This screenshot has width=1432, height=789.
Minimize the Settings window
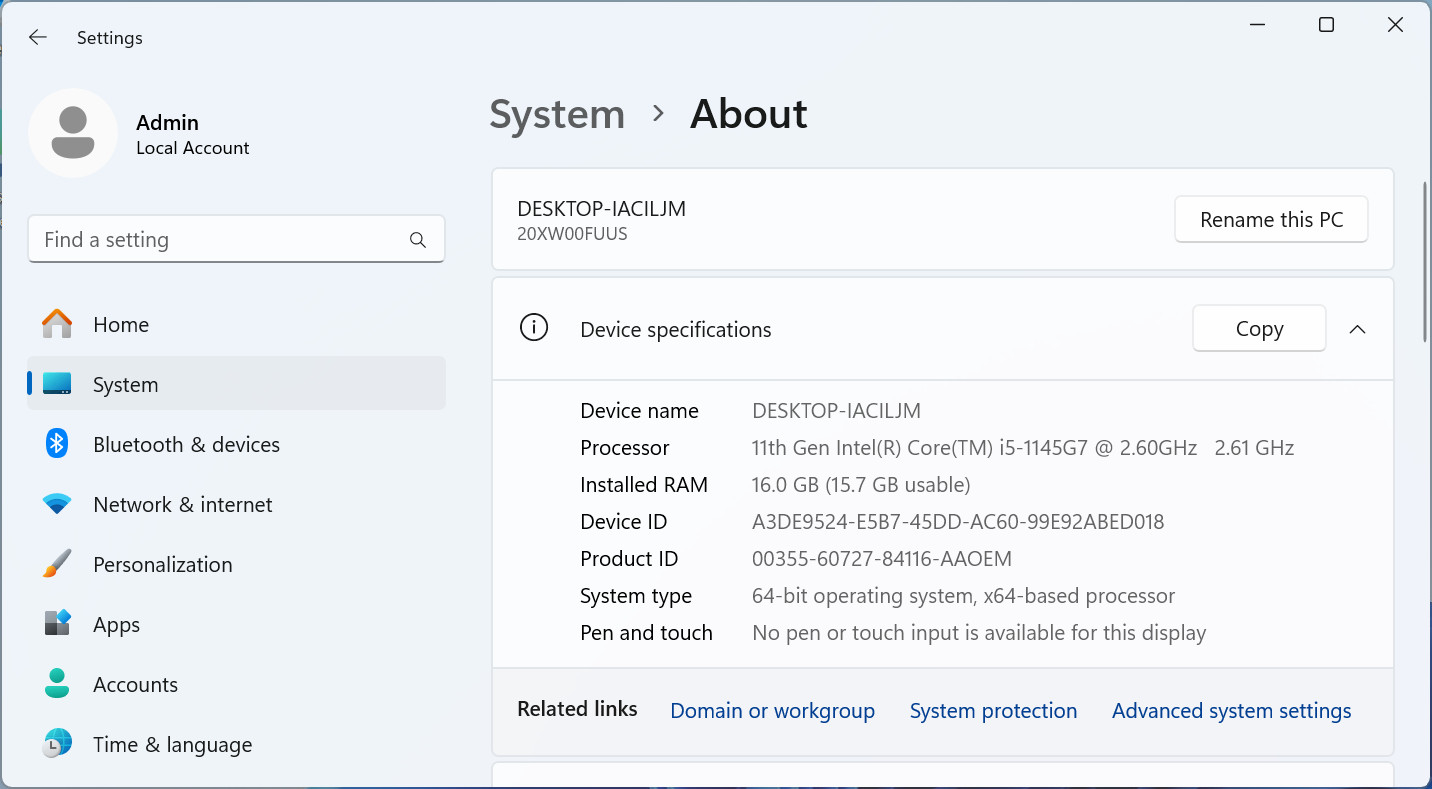click(1257, 25)
